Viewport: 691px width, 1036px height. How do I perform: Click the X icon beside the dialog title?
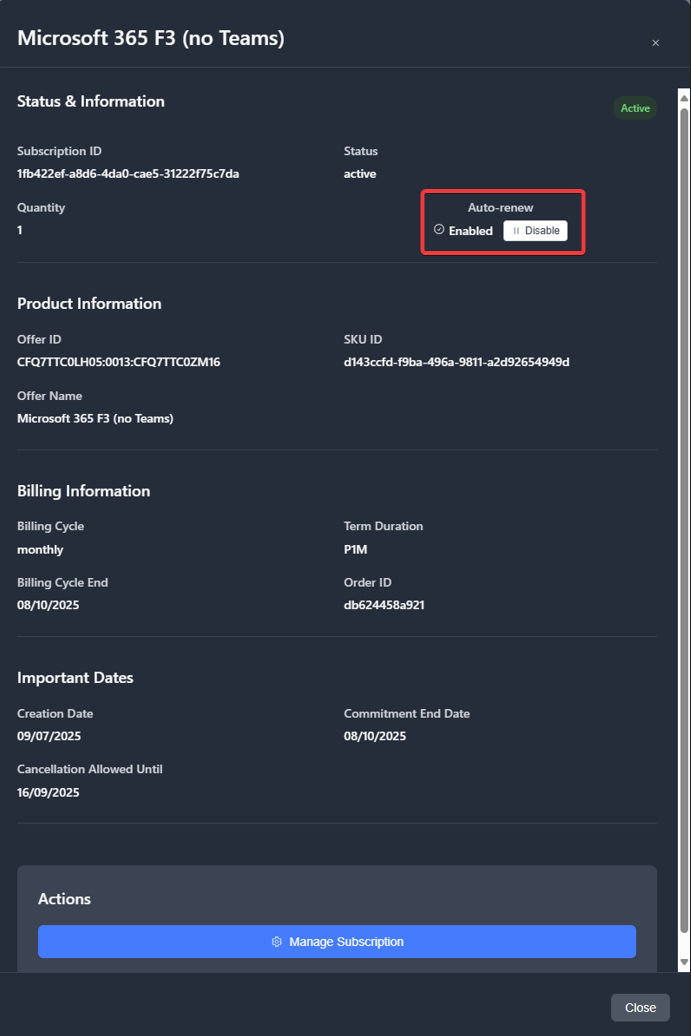pyautogui.click(x=656, y=43)
